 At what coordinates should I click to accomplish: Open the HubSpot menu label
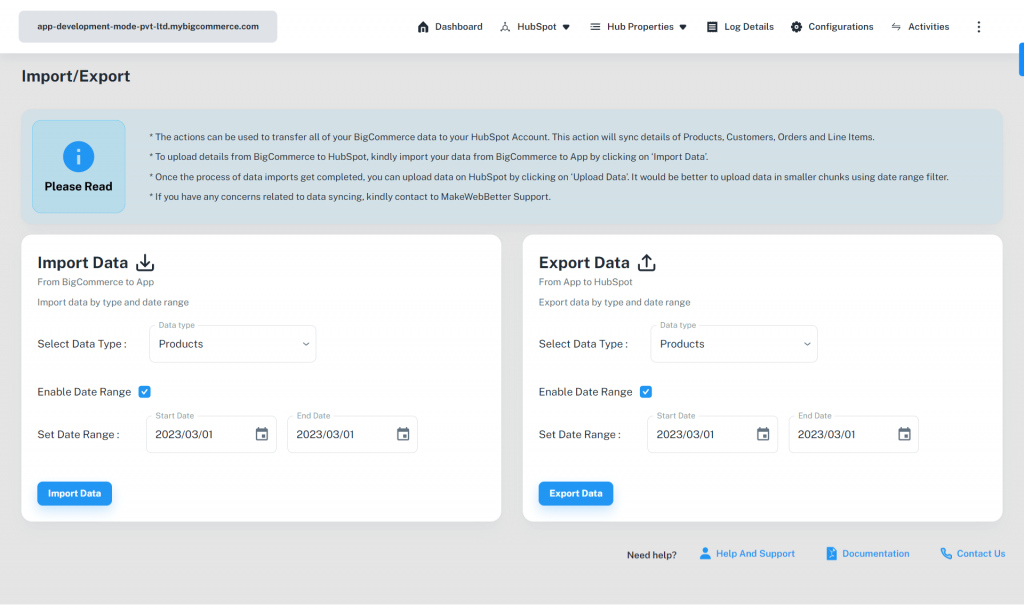click(537, 27)
